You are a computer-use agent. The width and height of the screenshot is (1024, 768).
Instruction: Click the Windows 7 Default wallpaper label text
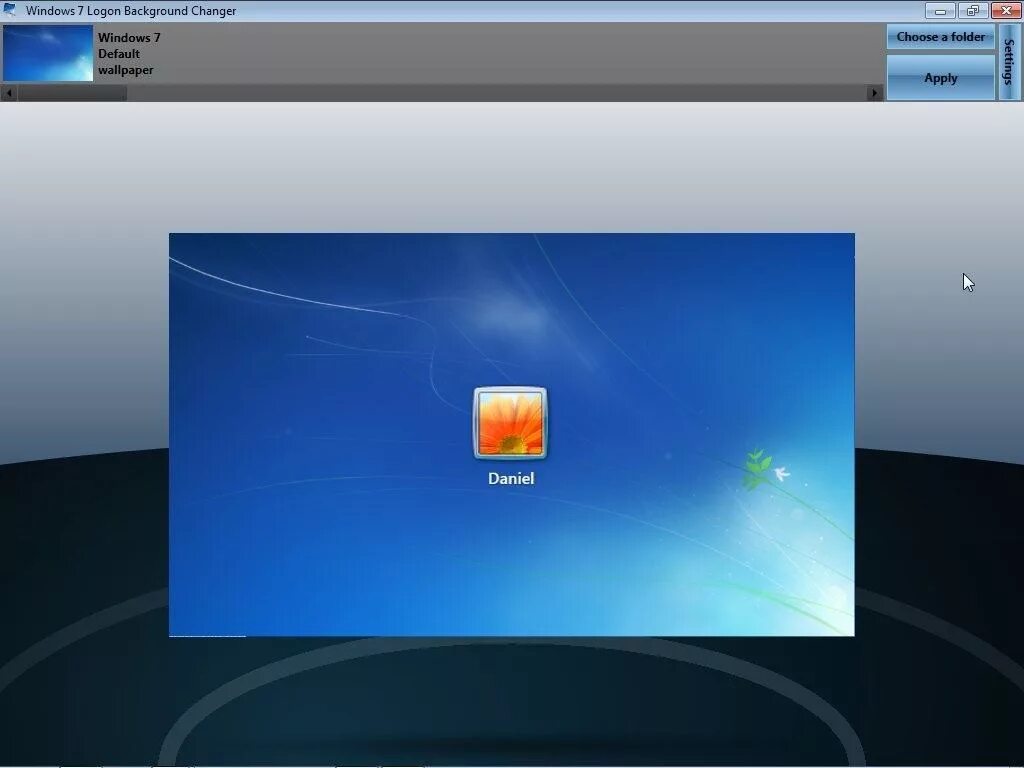129,54
